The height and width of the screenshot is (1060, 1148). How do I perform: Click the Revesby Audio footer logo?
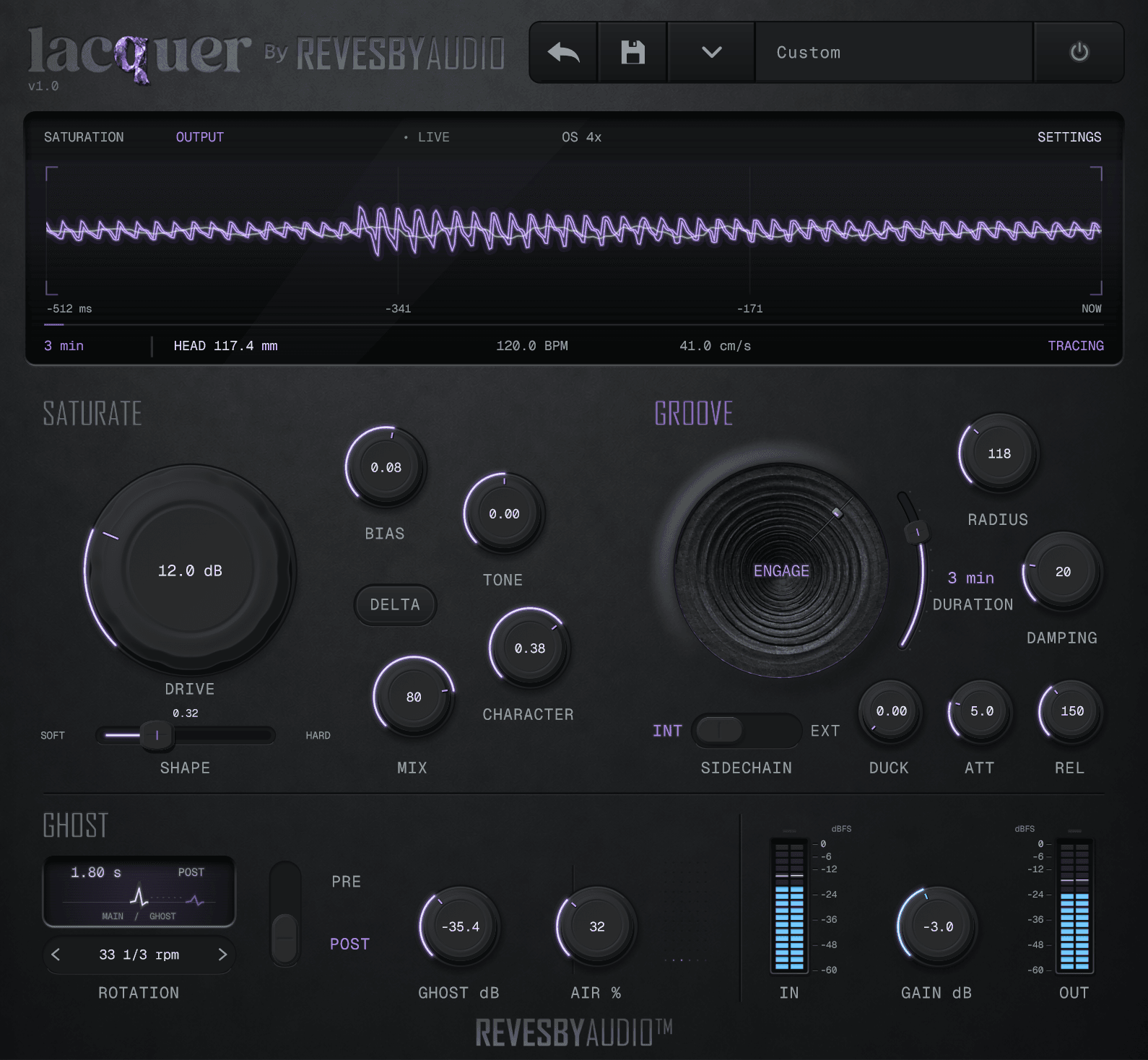(x=574, y=1033)
